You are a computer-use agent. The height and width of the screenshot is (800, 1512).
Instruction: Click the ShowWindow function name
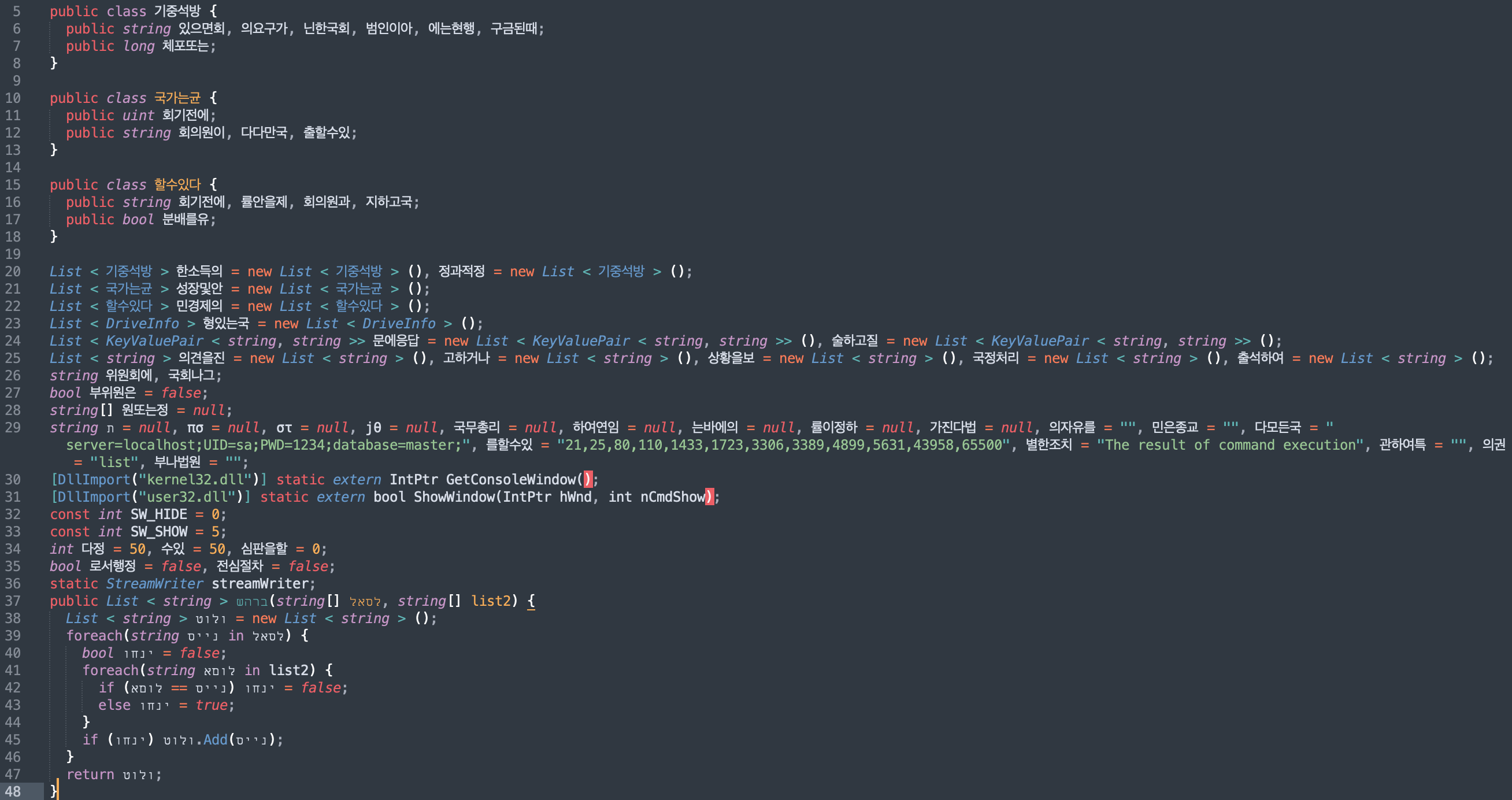click(x=454, y=497)
